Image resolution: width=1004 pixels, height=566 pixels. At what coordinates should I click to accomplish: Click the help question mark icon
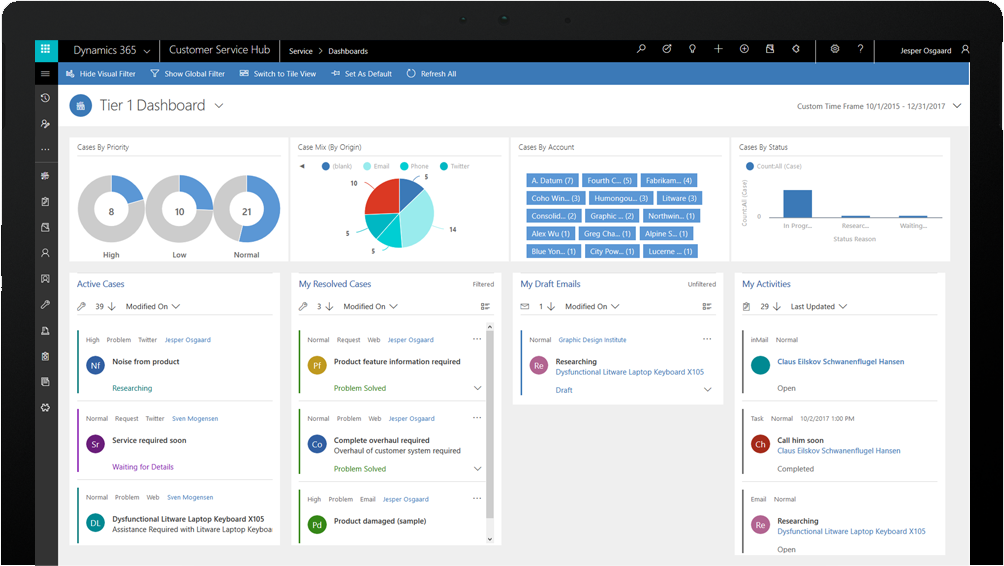coord(860,49)
